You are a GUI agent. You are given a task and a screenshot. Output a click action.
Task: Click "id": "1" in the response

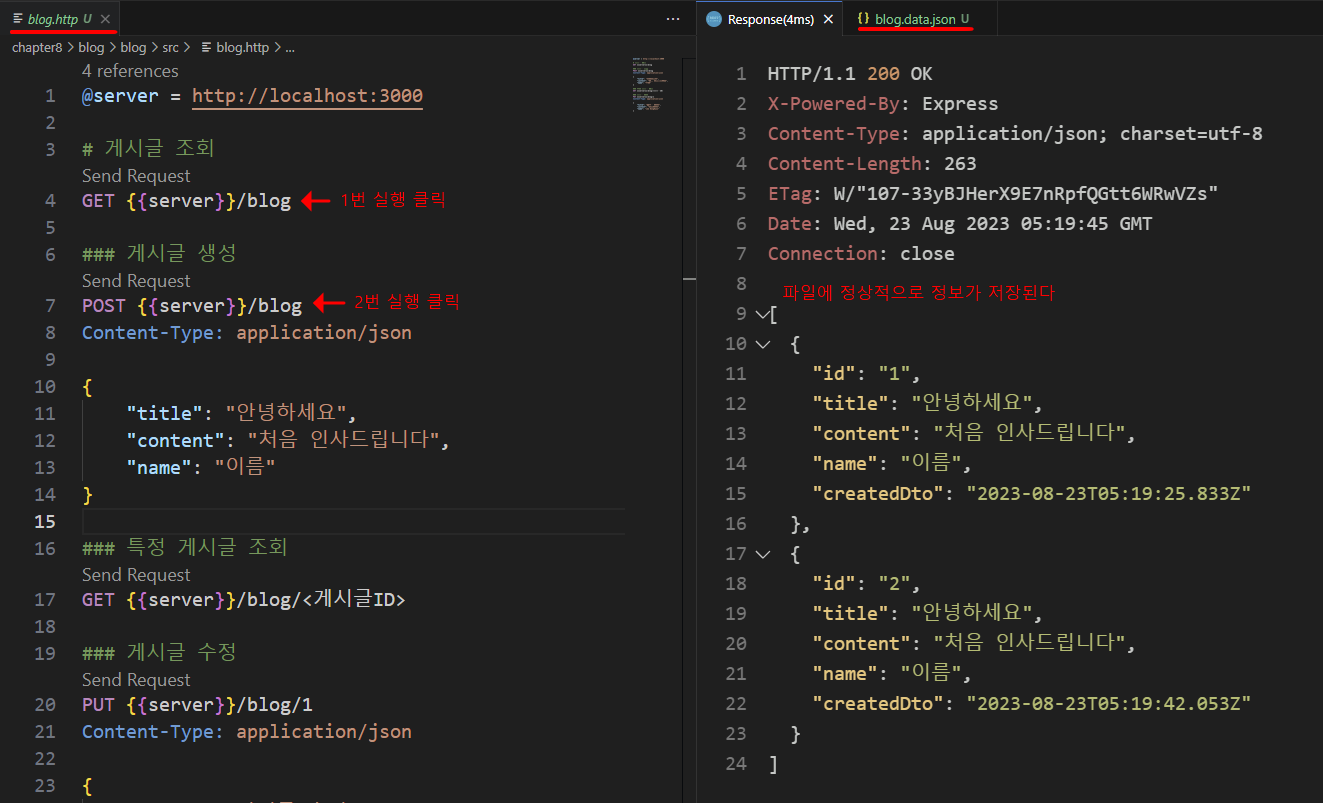[866, 374]
